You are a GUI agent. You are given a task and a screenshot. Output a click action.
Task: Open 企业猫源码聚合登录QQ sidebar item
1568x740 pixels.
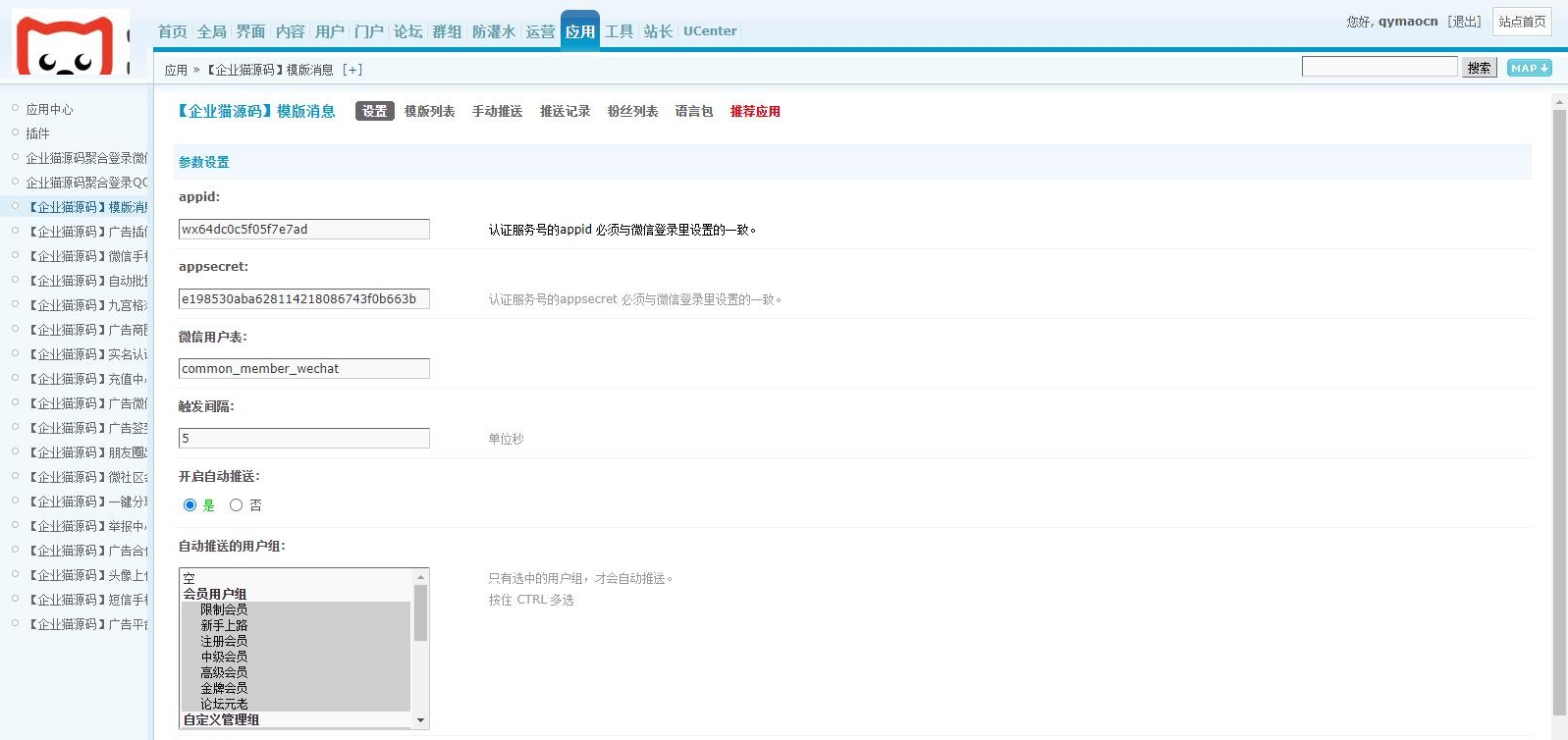coord(86,183)
